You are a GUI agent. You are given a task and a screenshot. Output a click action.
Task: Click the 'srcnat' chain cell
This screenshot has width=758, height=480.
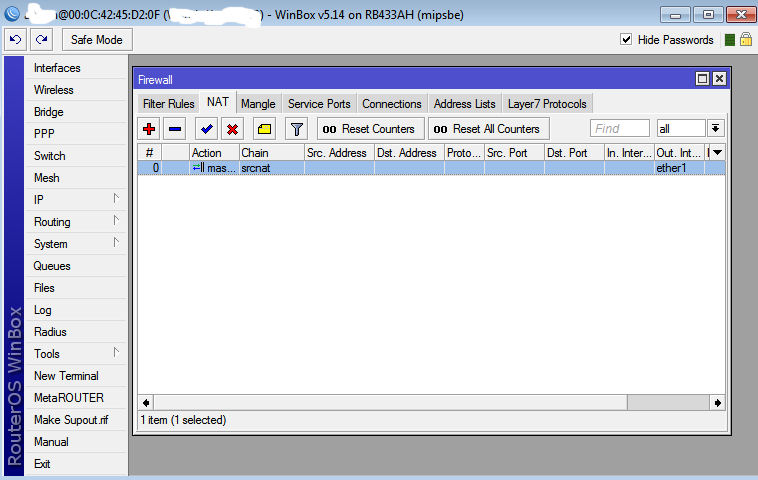coord(272,168)
